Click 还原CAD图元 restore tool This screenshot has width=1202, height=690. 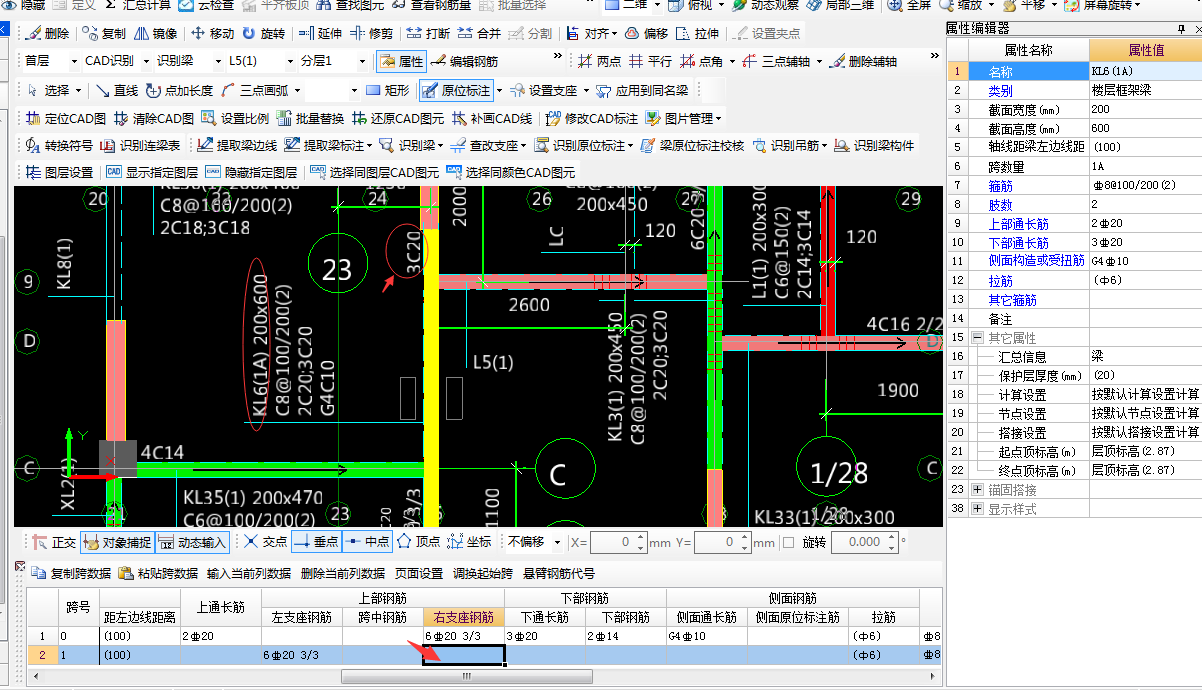398,118
